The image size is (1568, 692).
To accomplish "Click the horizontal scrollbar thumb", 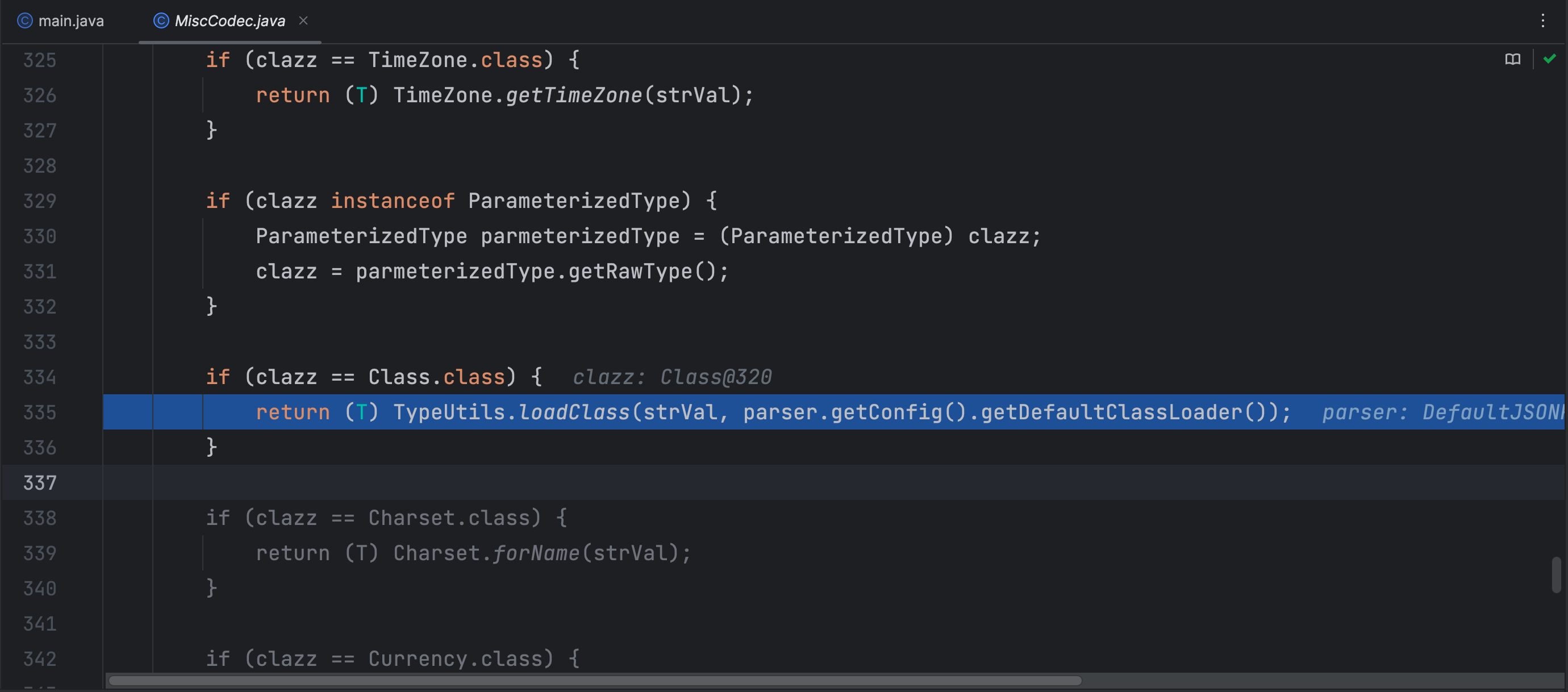I will [595, 680].
